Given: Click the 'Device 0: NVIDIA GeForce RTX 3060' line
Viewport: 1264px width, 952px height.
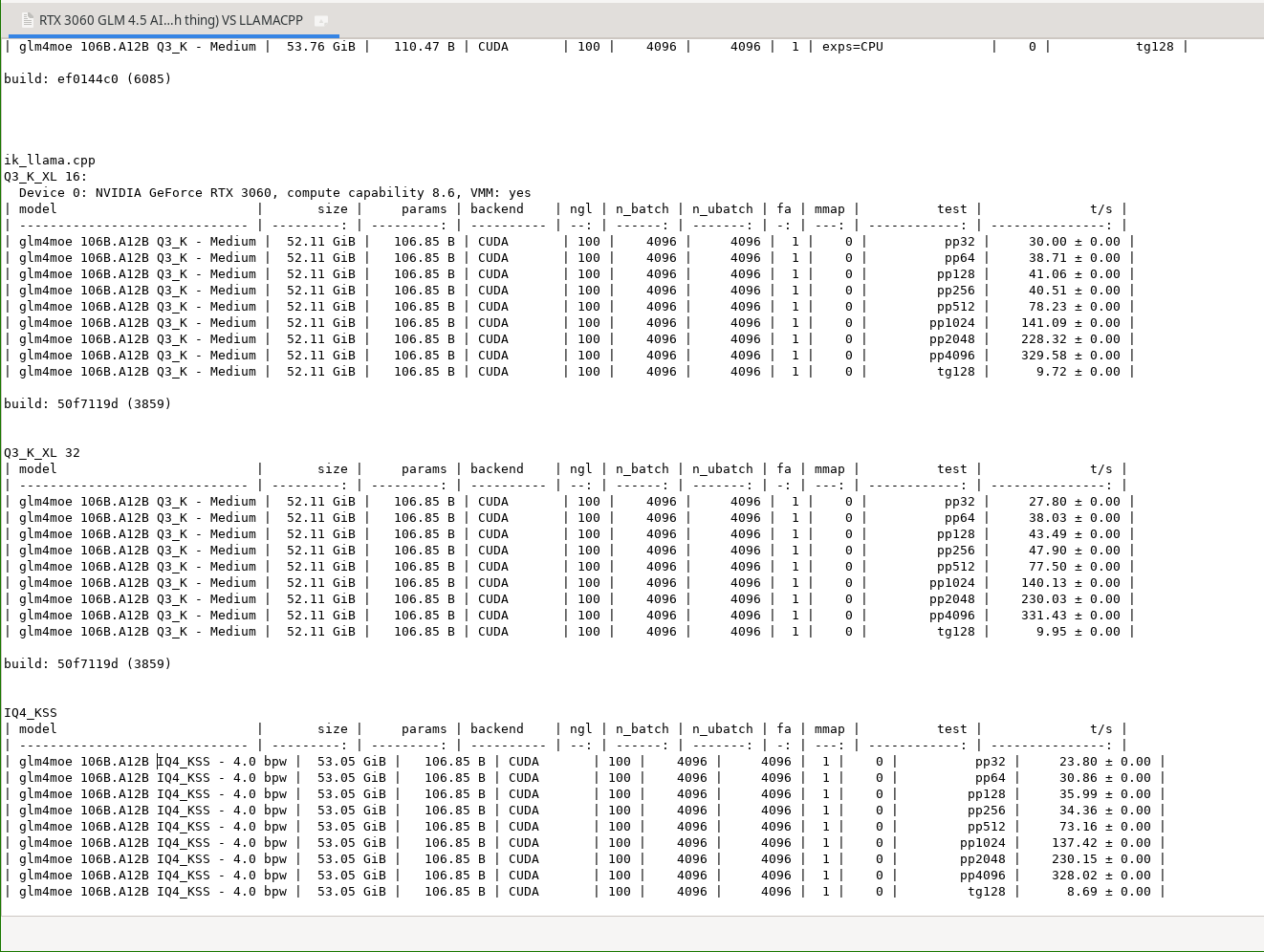Looking at the screenshot, I should point(275,193).
